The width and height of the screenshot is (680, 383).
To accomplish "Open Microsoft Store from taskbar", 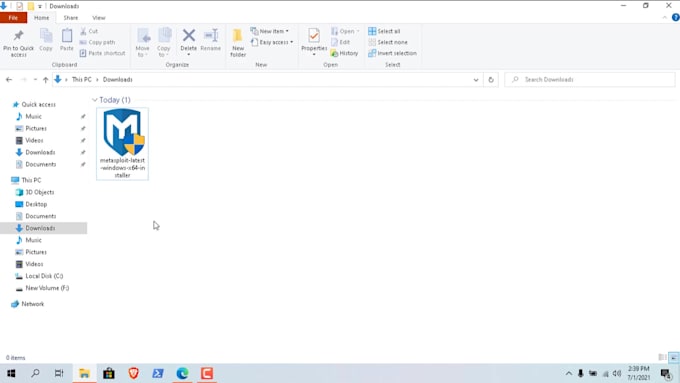I will tap(109, 373).
